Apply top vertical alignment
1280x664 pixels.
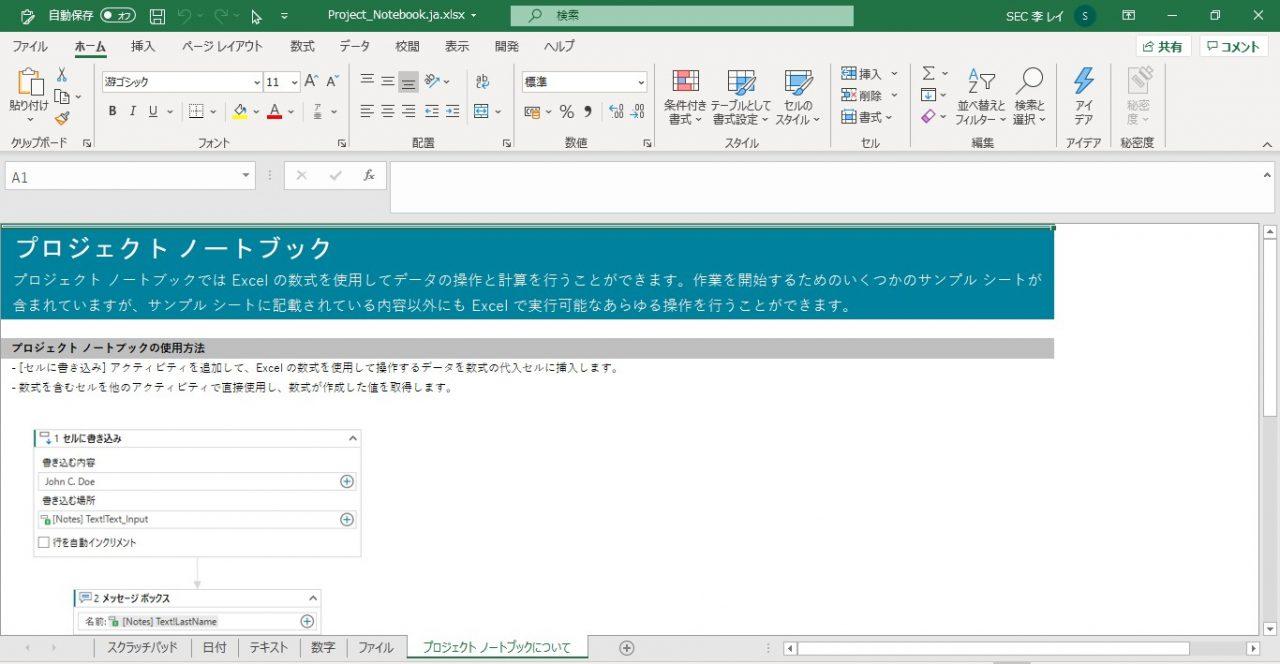[367, 82]
